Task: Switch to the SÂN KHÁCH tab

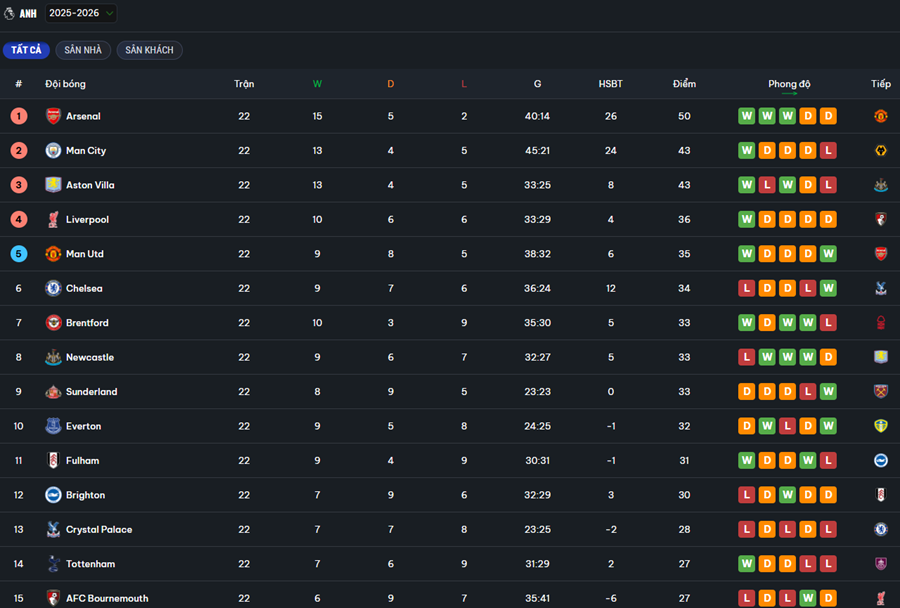Action: [x=149, y=50]
